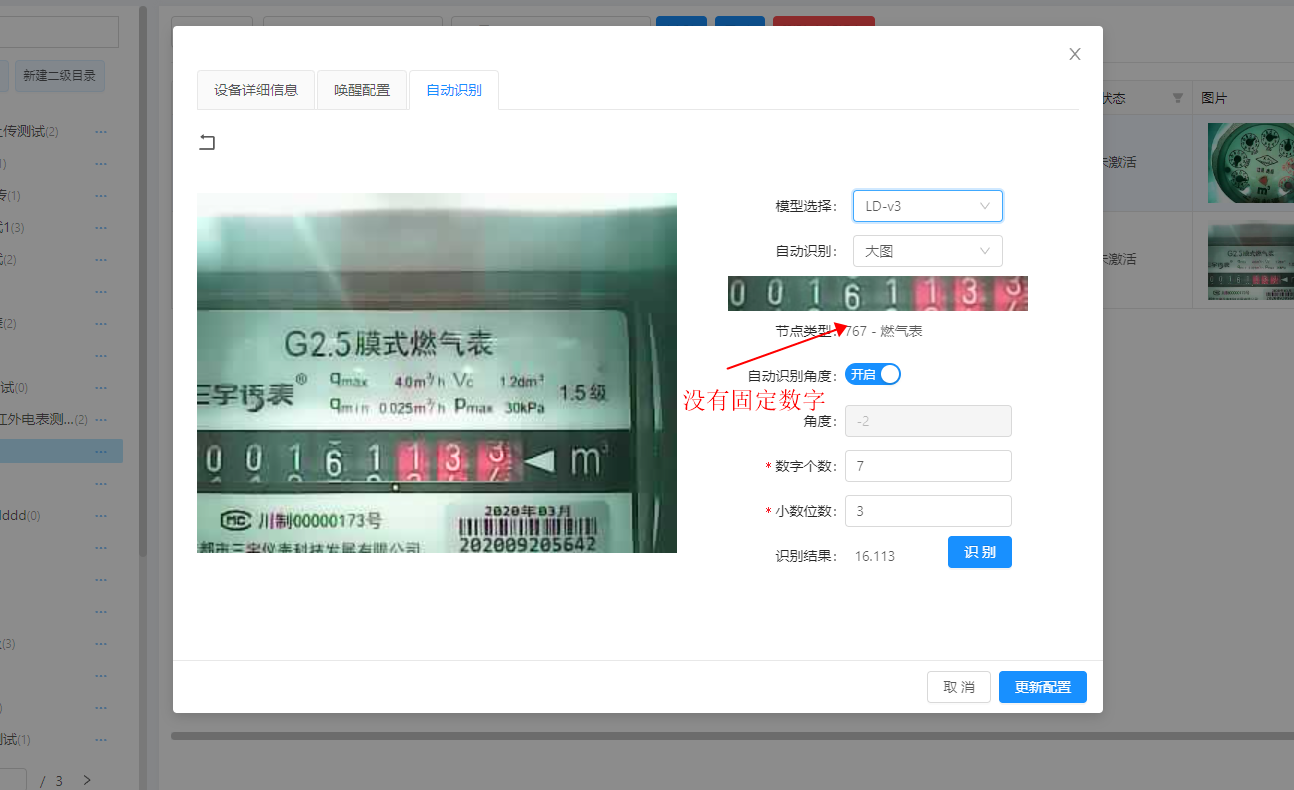This screenshot has height=790, width=1294.
Task: Select the 红外电表测...(2) tree item
Action: tap(44, 420)
